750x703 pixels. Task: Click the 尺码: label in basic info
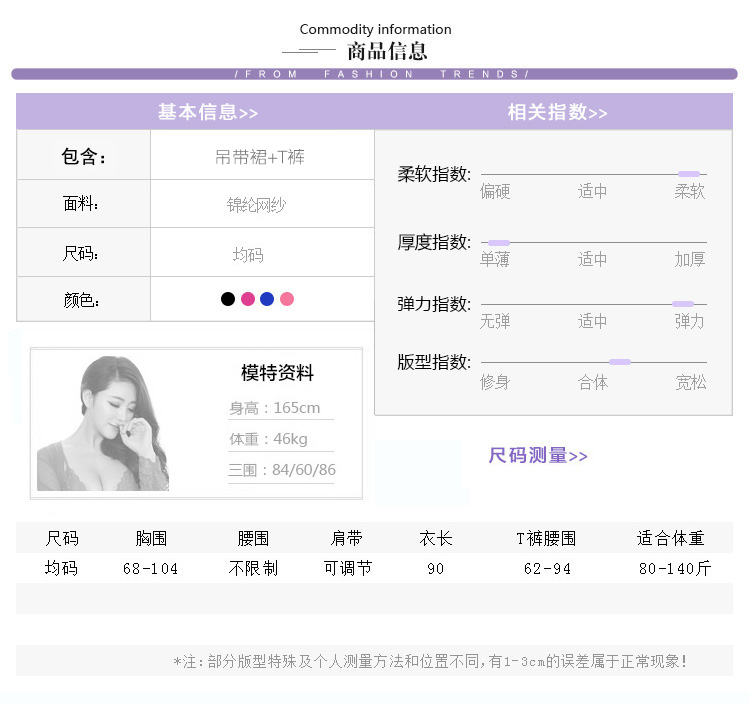click(x=80, y=253)
